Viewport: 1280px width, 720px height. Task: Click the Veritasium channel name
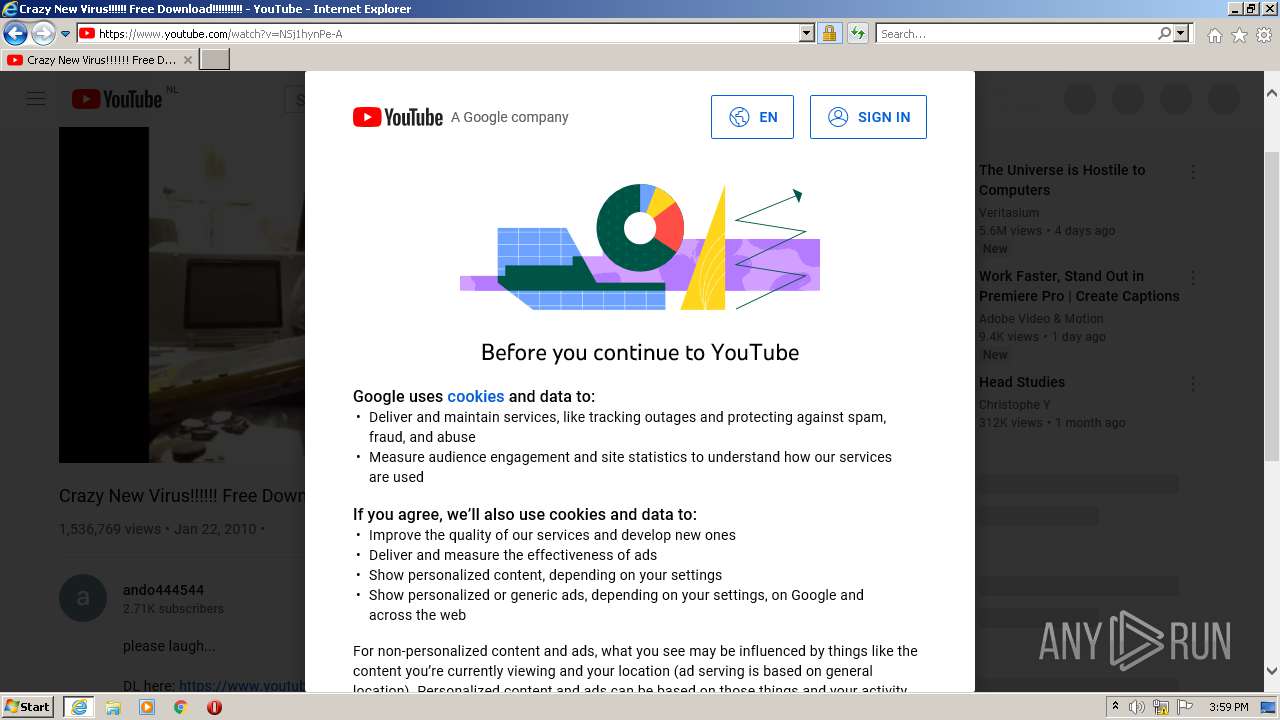(1009, 212)
